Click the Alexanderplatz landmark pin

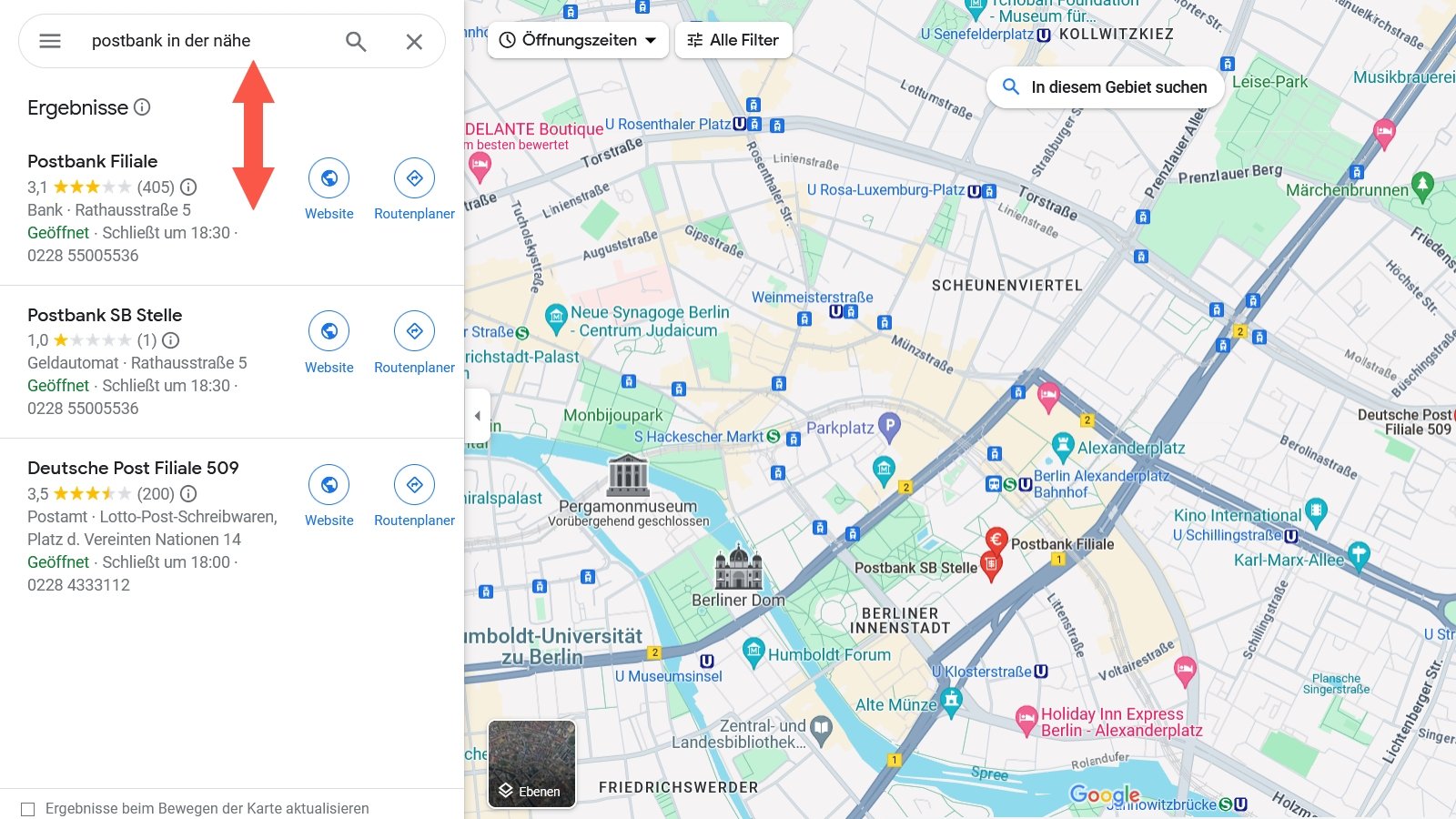(x=1063, y=447)
